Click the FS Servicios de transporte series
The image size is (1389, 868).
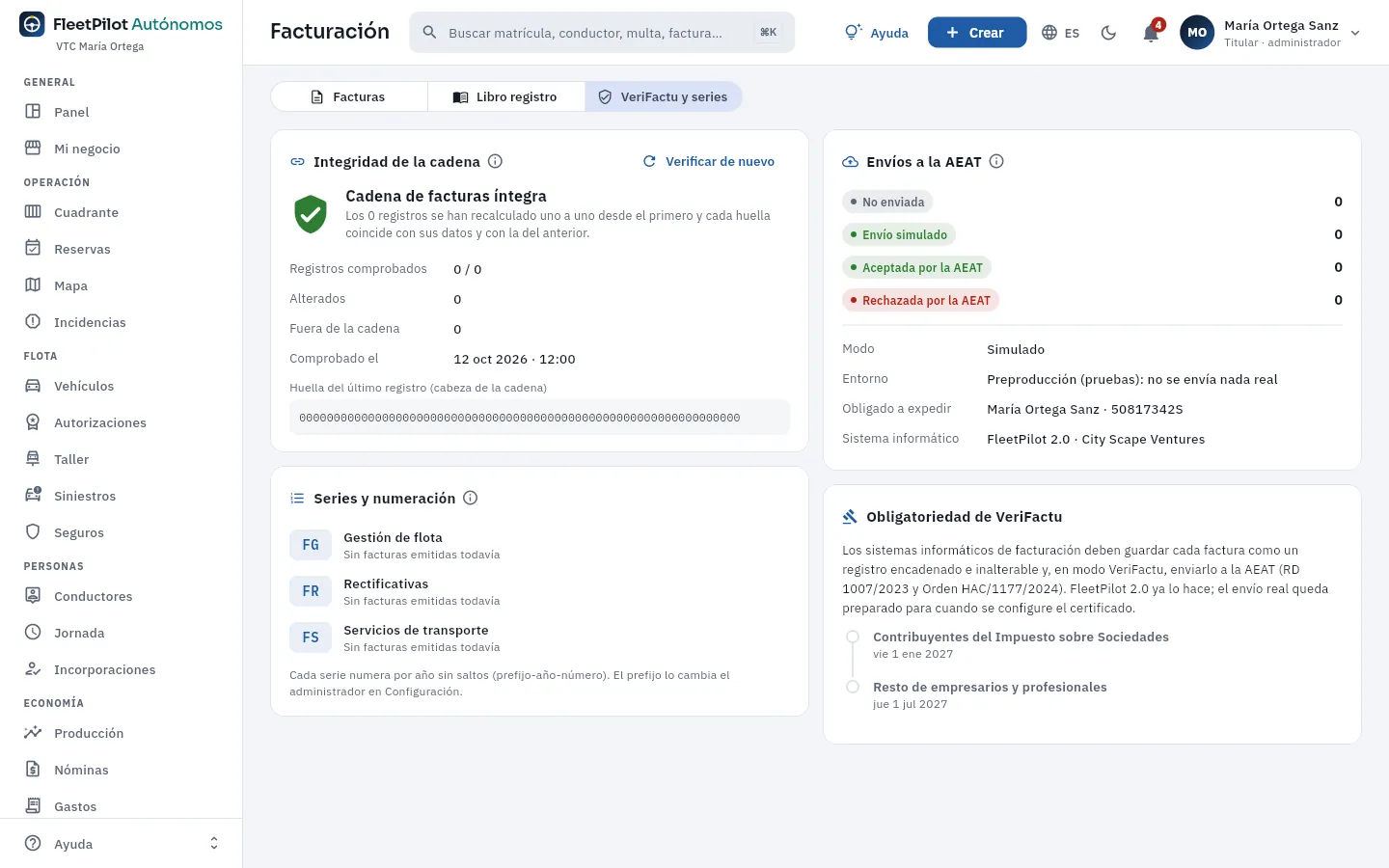point(539,637)
